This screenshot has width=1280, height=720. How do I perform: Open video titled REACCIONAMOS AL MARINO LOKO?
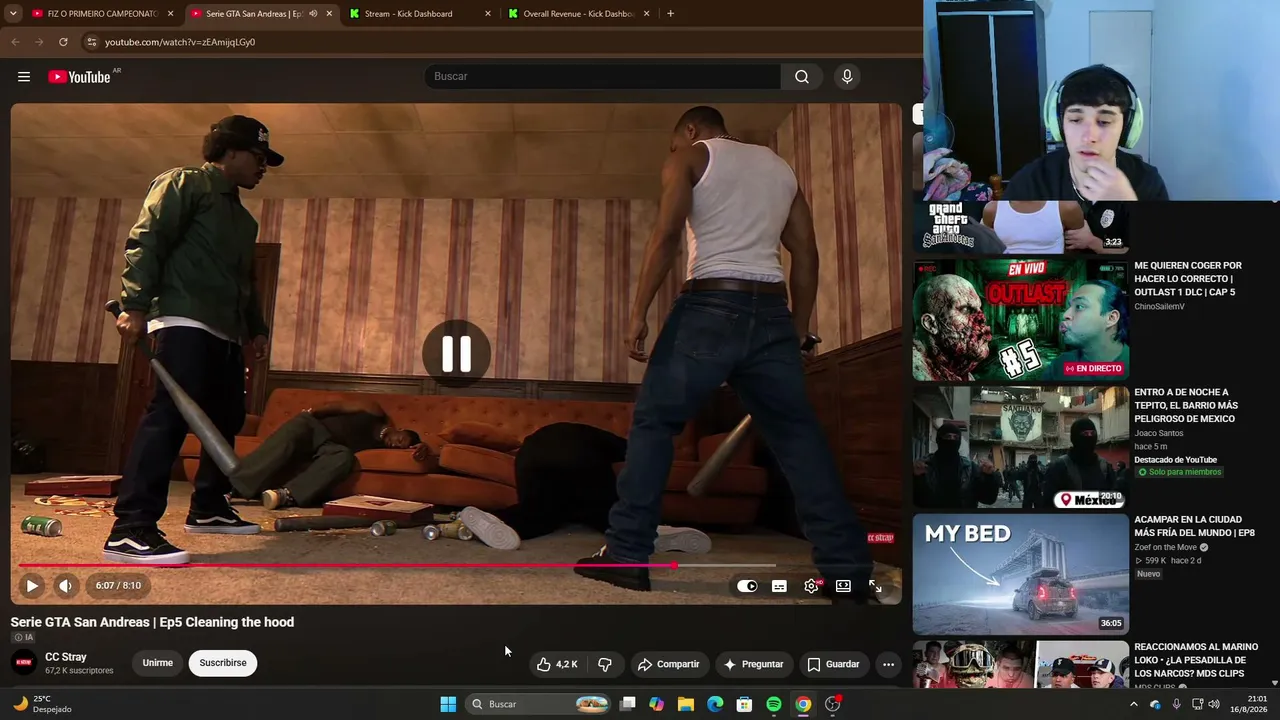click(x=1196, y=660)
